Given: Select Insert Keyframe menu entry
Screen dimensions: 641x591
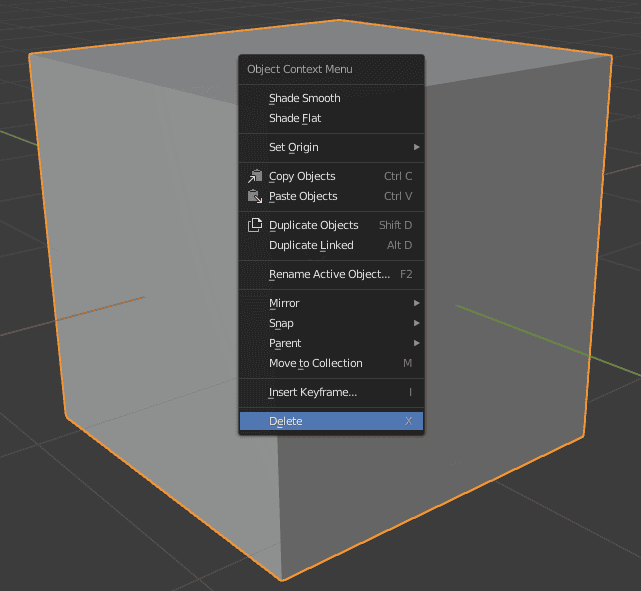Looking at the screenshot, I should click(x=331, y=392).
